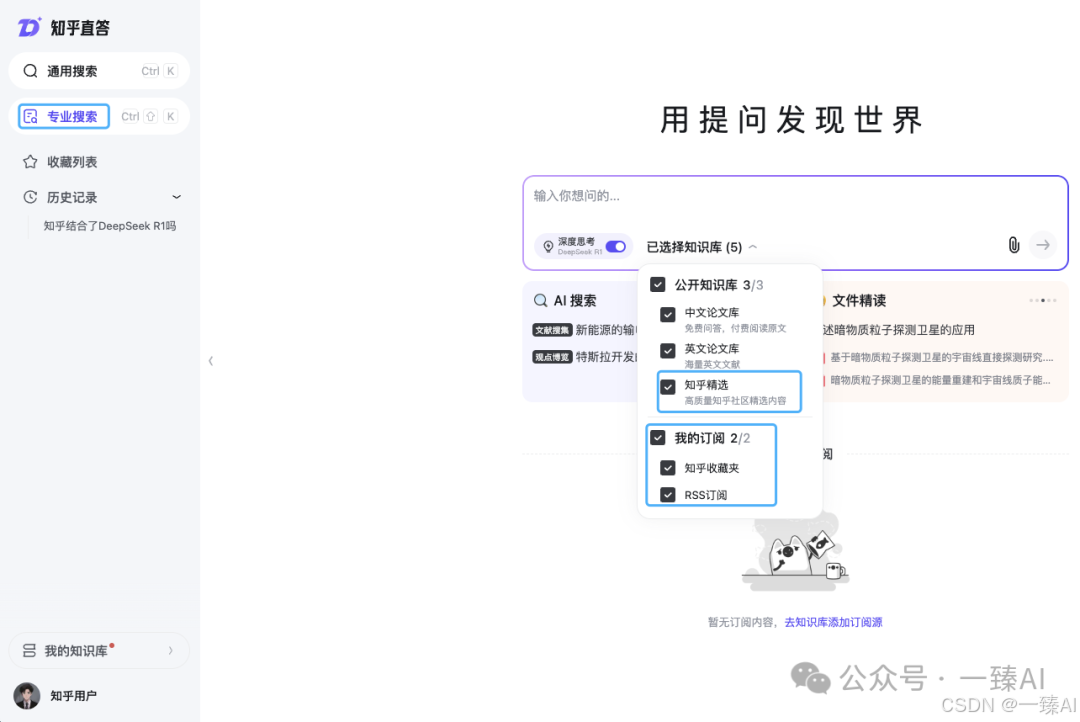Open the 历史记录 menu item

pyautogui.click(x=72, y=197)
